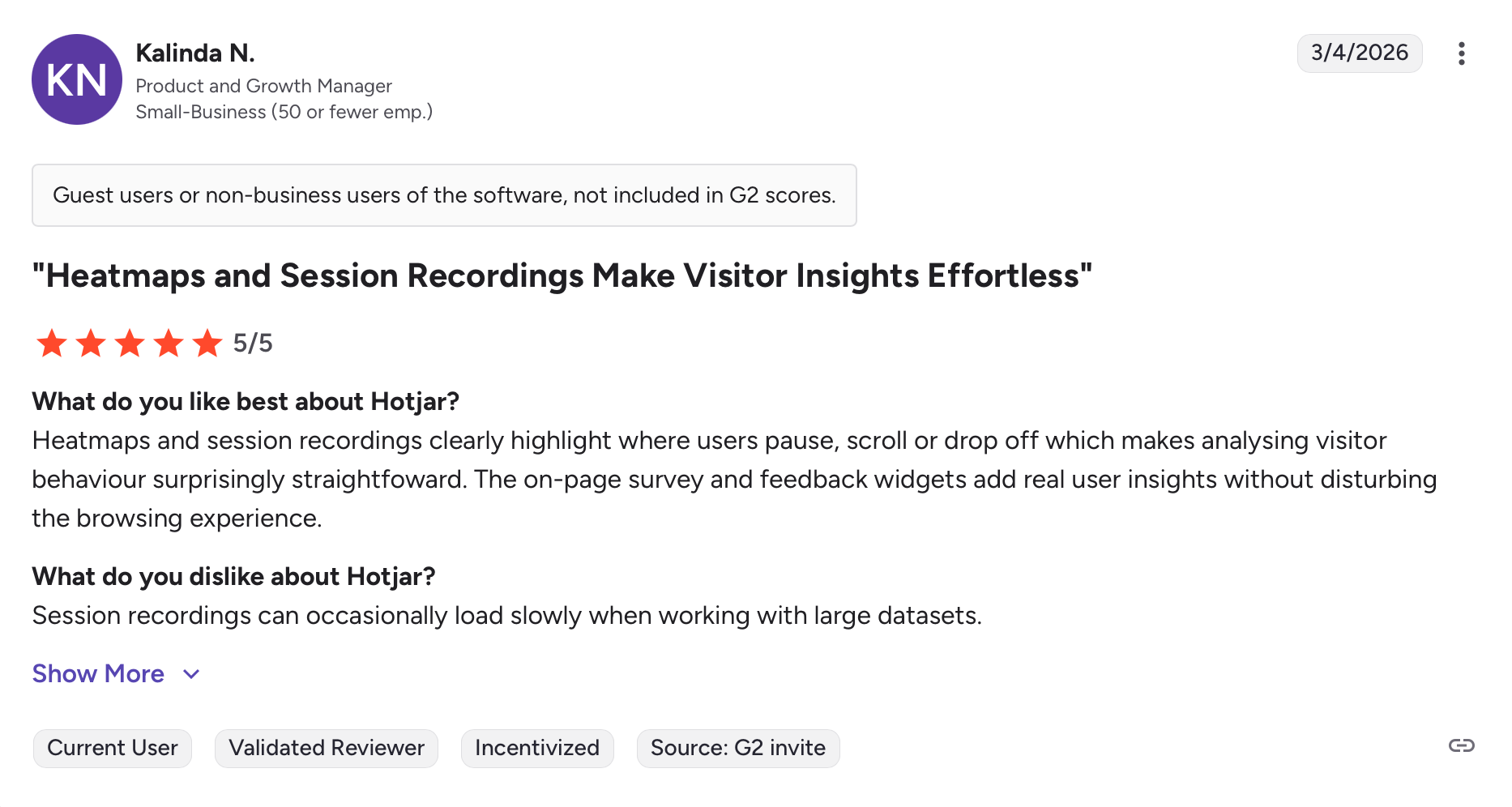Click the 3/4/2026 date badge
This screenshot has width=1512, height=807.
click(1360, 53)
